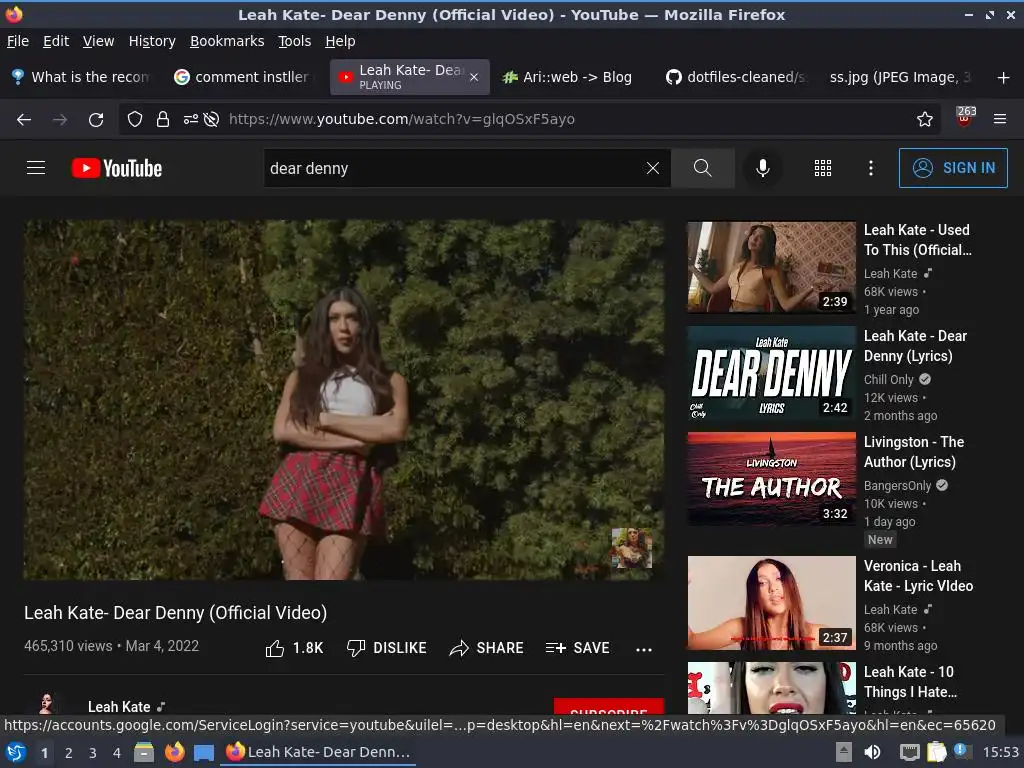Launch Firefox from taskbar quick launcher

point(174,752)
